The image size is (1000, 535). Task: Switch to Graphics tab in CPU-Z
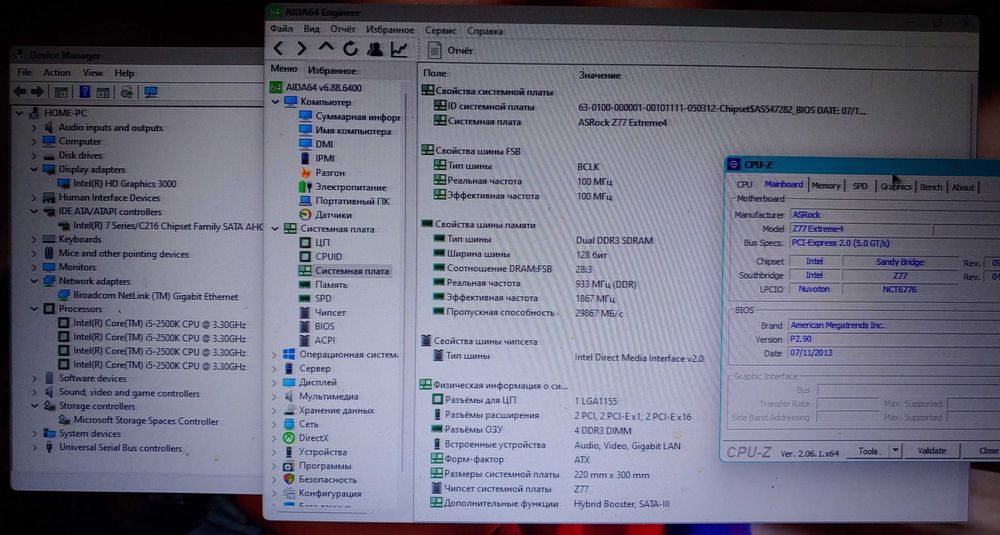coord(895,187)
